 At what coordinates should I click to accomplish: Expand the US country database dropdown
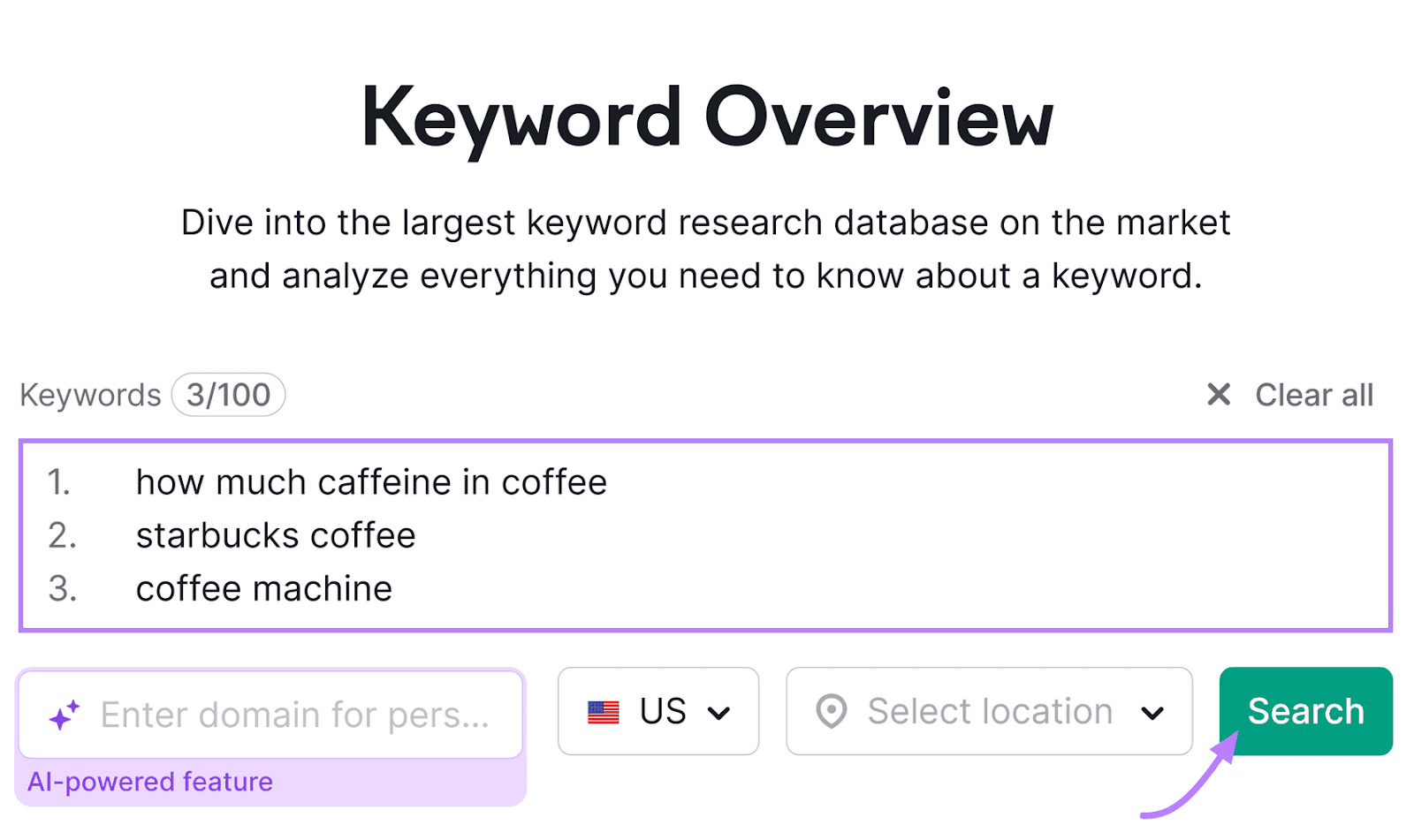coord(658,711)
